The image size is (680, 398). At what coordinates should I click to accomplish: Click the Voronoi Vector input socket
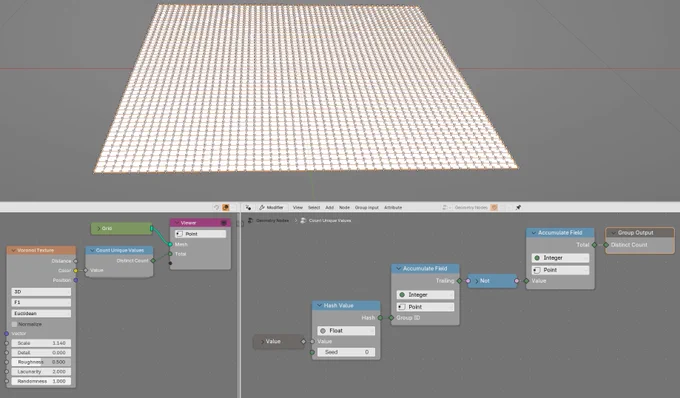click(7, 333)
